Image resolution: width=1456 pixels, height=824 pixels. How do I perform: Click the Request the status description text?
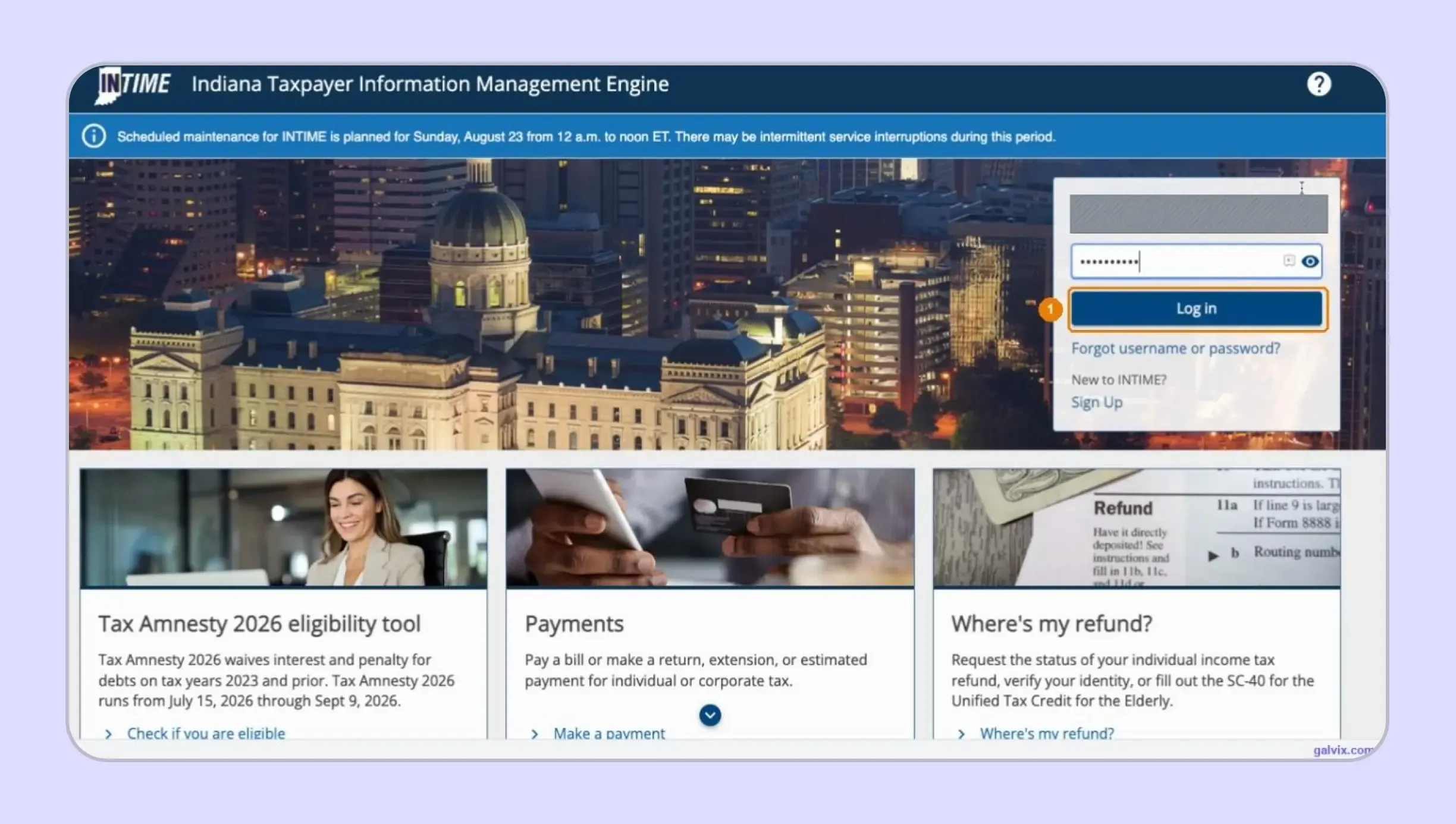click(1132, 680)
